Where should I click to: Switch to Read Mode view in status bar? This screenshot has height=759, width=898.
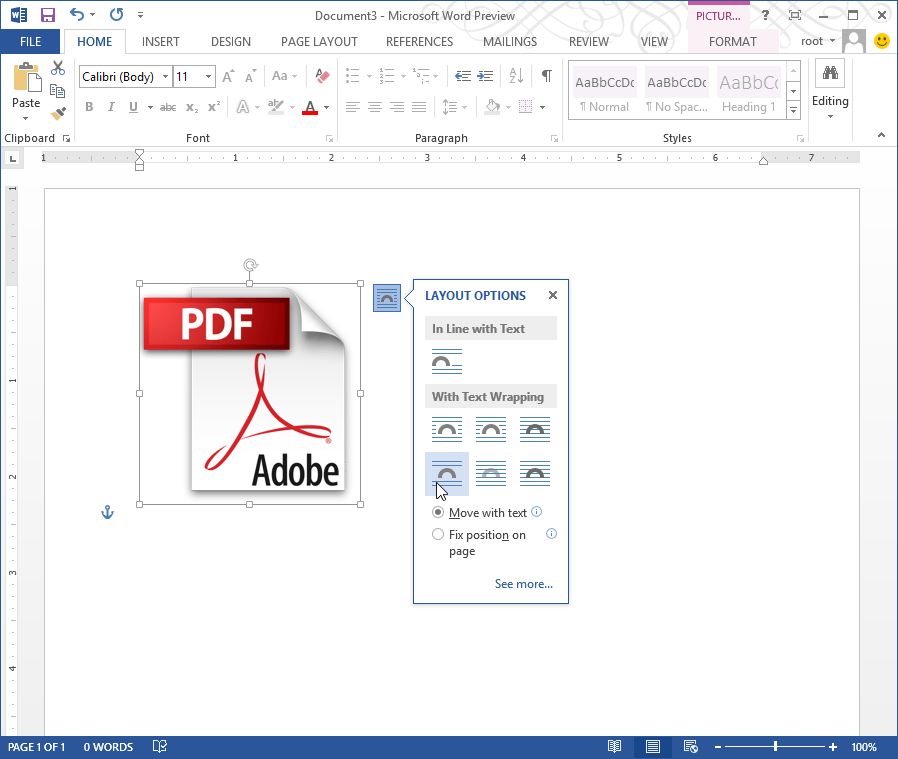(614, 747)
